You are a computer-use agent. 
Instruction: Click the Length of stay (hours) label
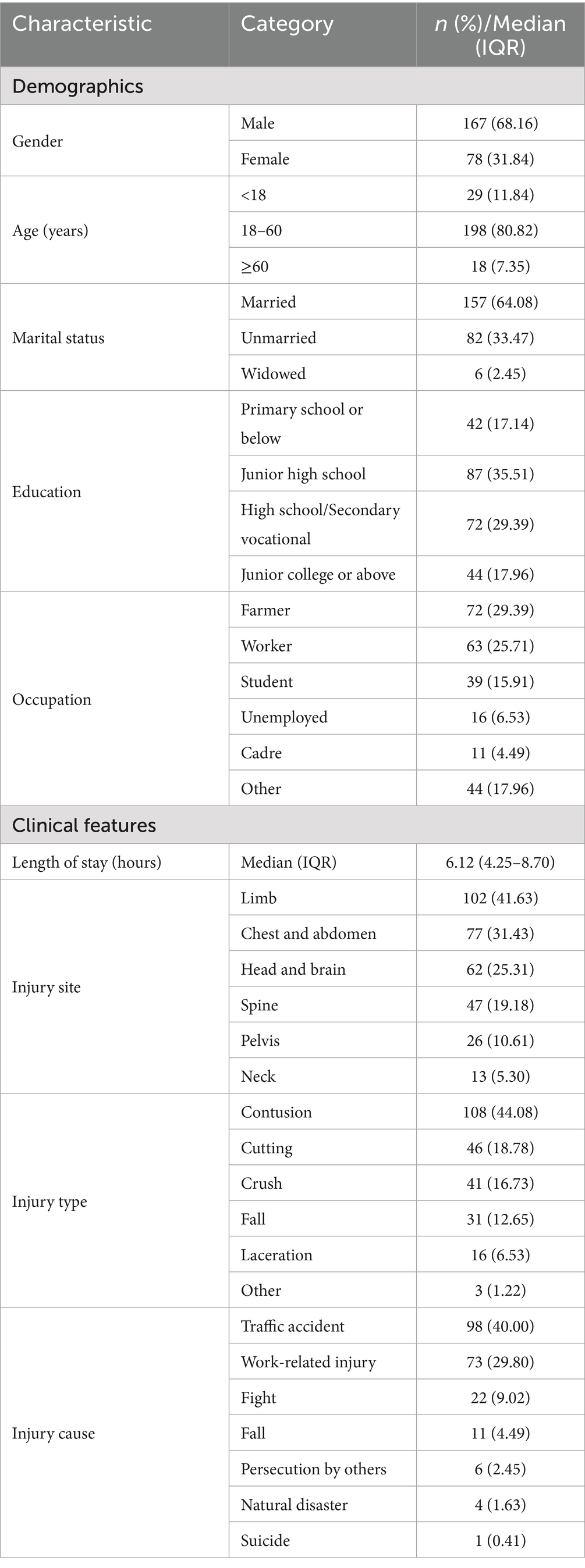tap(87, 863)
